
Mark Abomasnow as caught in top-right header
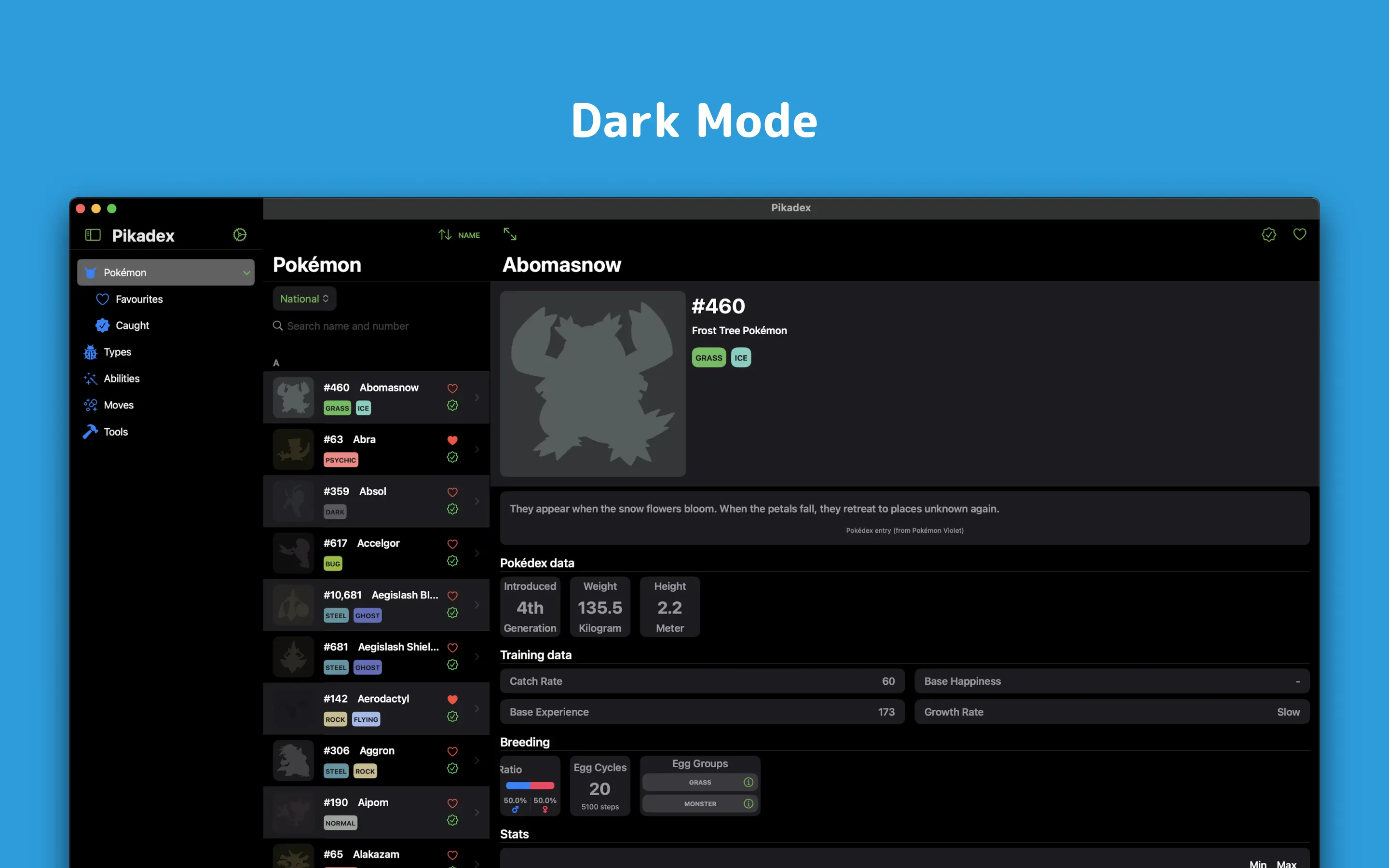pyautogui.click(x=1268, y=234)
